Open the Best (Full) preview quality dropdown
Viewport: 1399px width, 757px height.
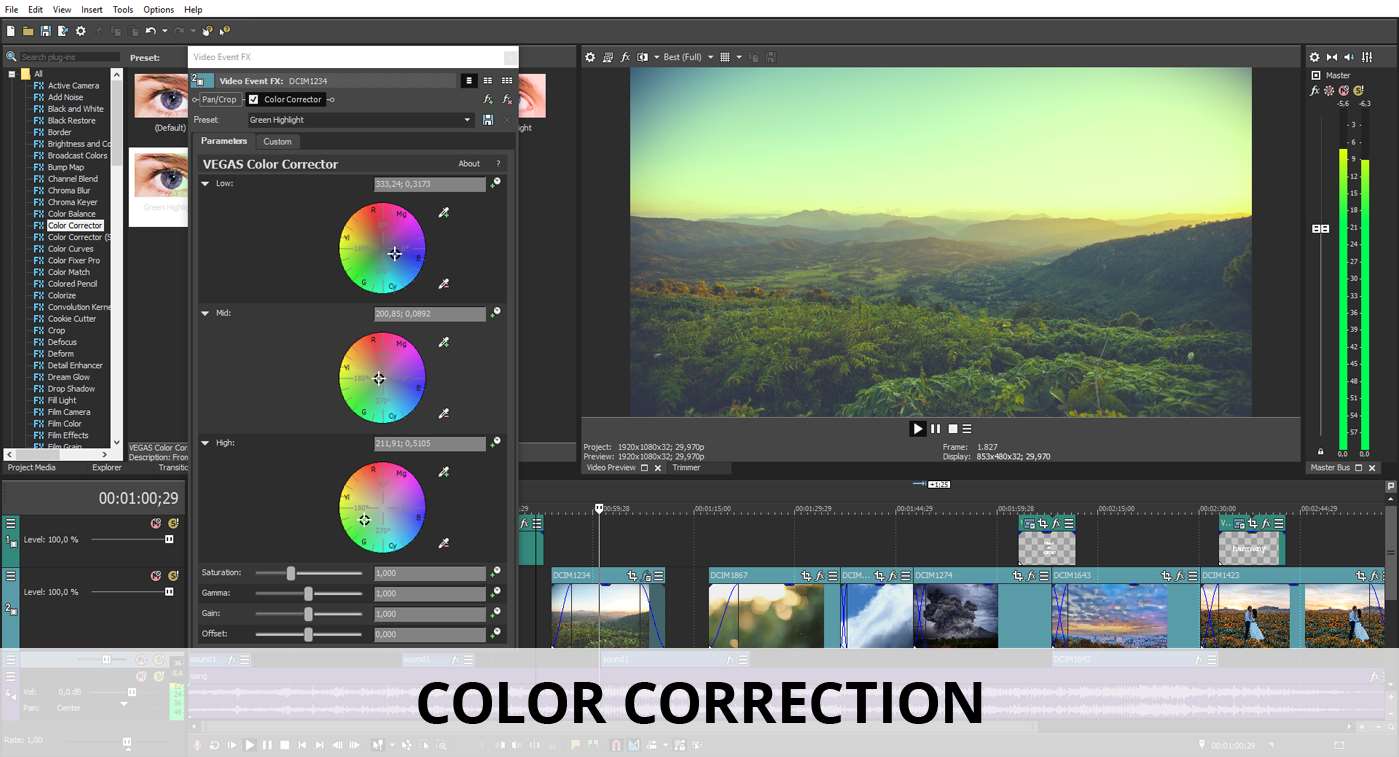click(x=711, y=57)
